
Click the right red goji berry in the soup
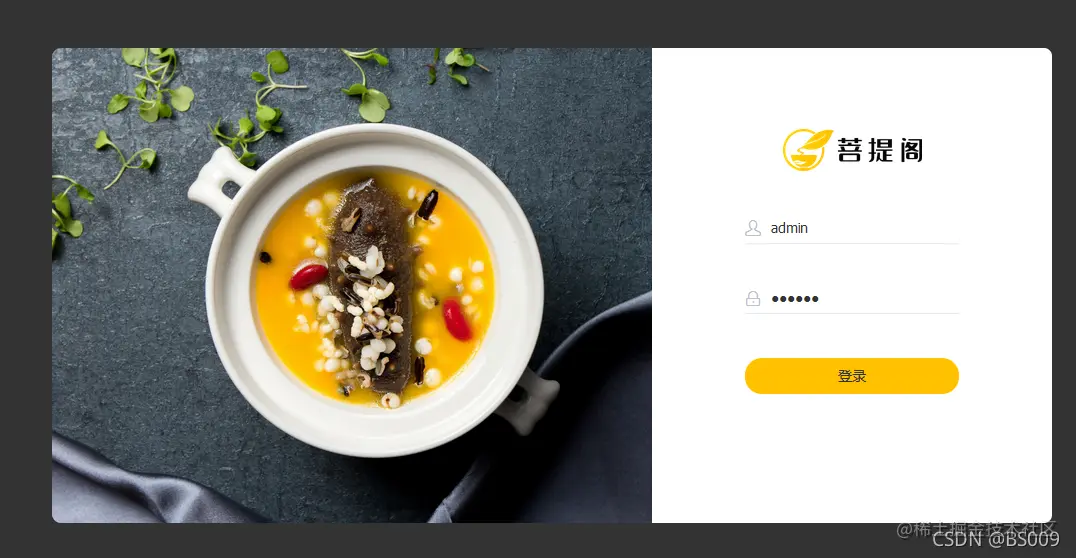tap(457, 319)
